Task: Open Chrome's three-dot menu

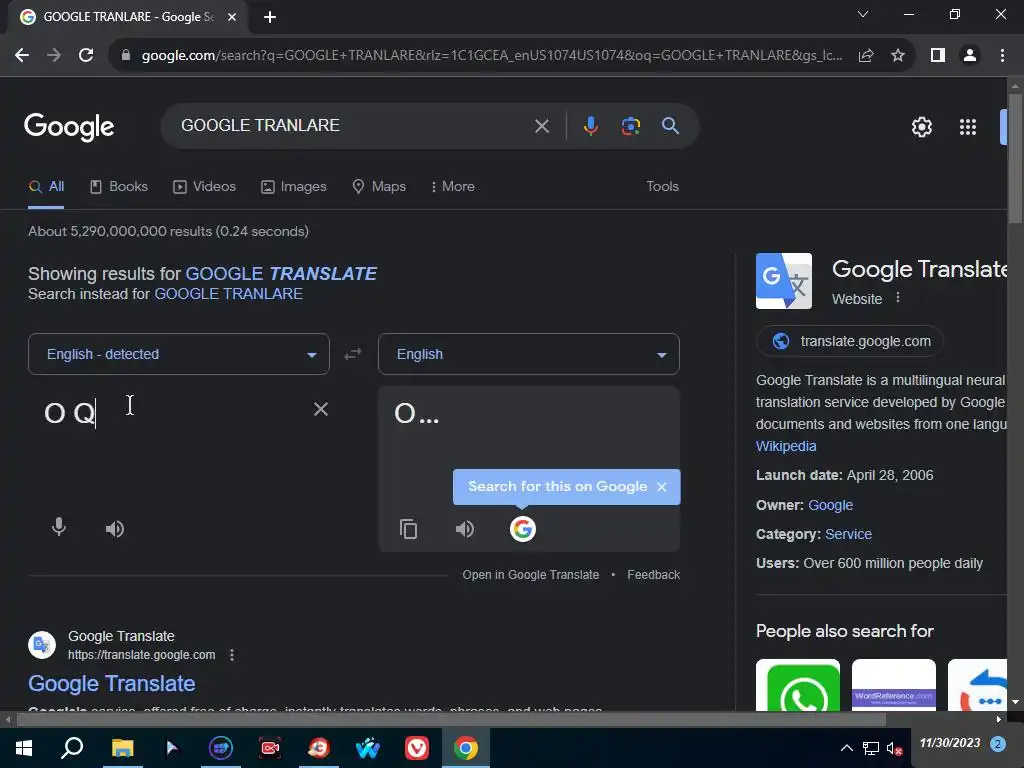Action: pos(1002,56)
